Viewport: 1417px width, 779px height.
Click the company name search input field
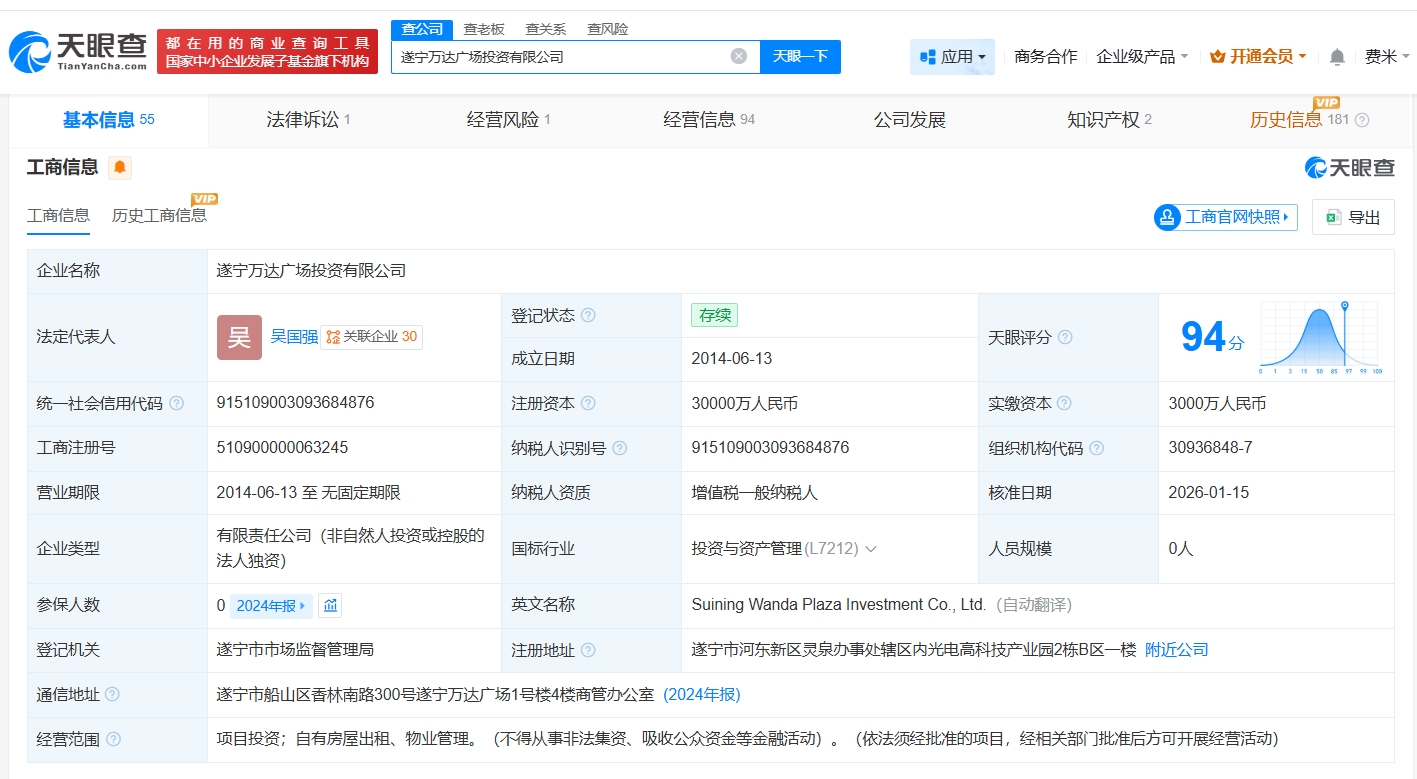click(x=560, y=57)
